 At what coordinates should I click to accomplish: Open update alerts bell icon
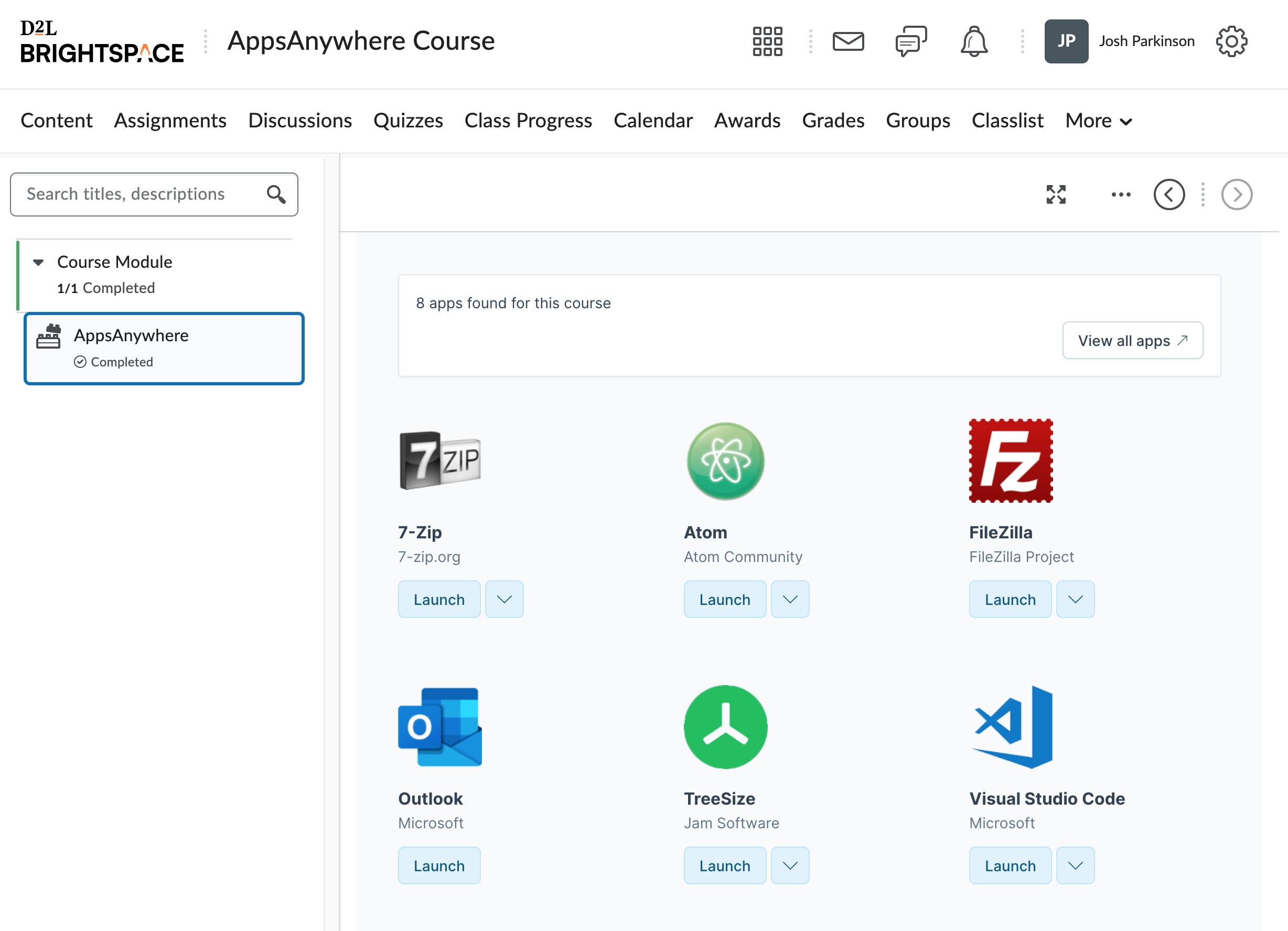click(x=974, y=41)
